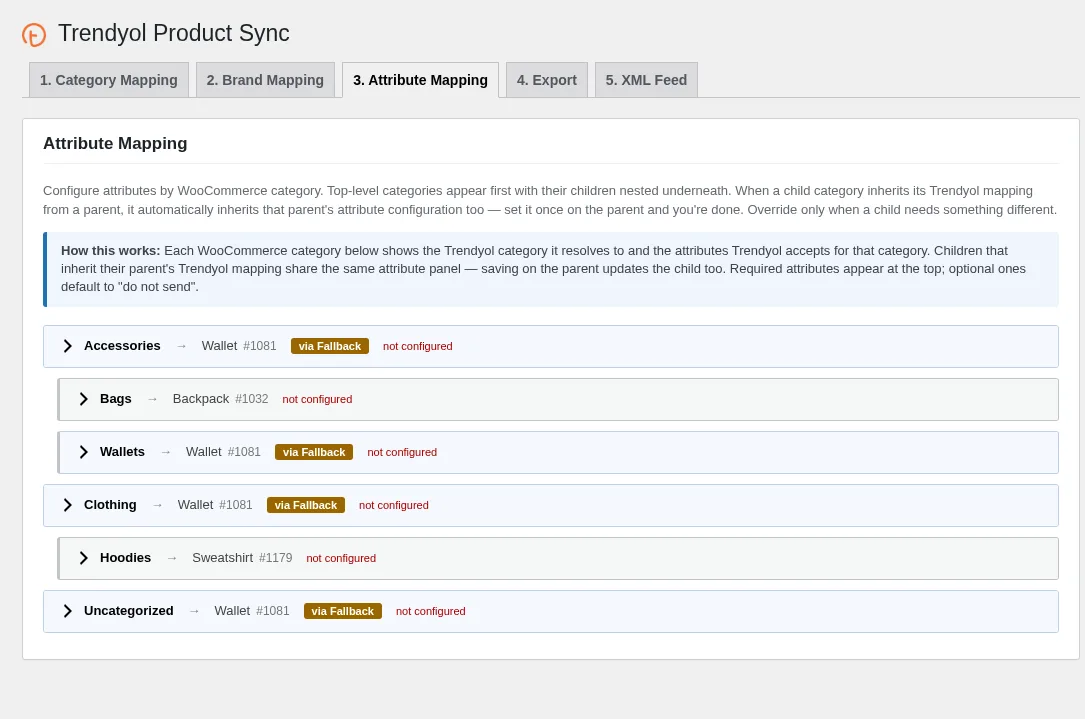Click 'not configured' status on Hoodies row

(x=341, y=558)
